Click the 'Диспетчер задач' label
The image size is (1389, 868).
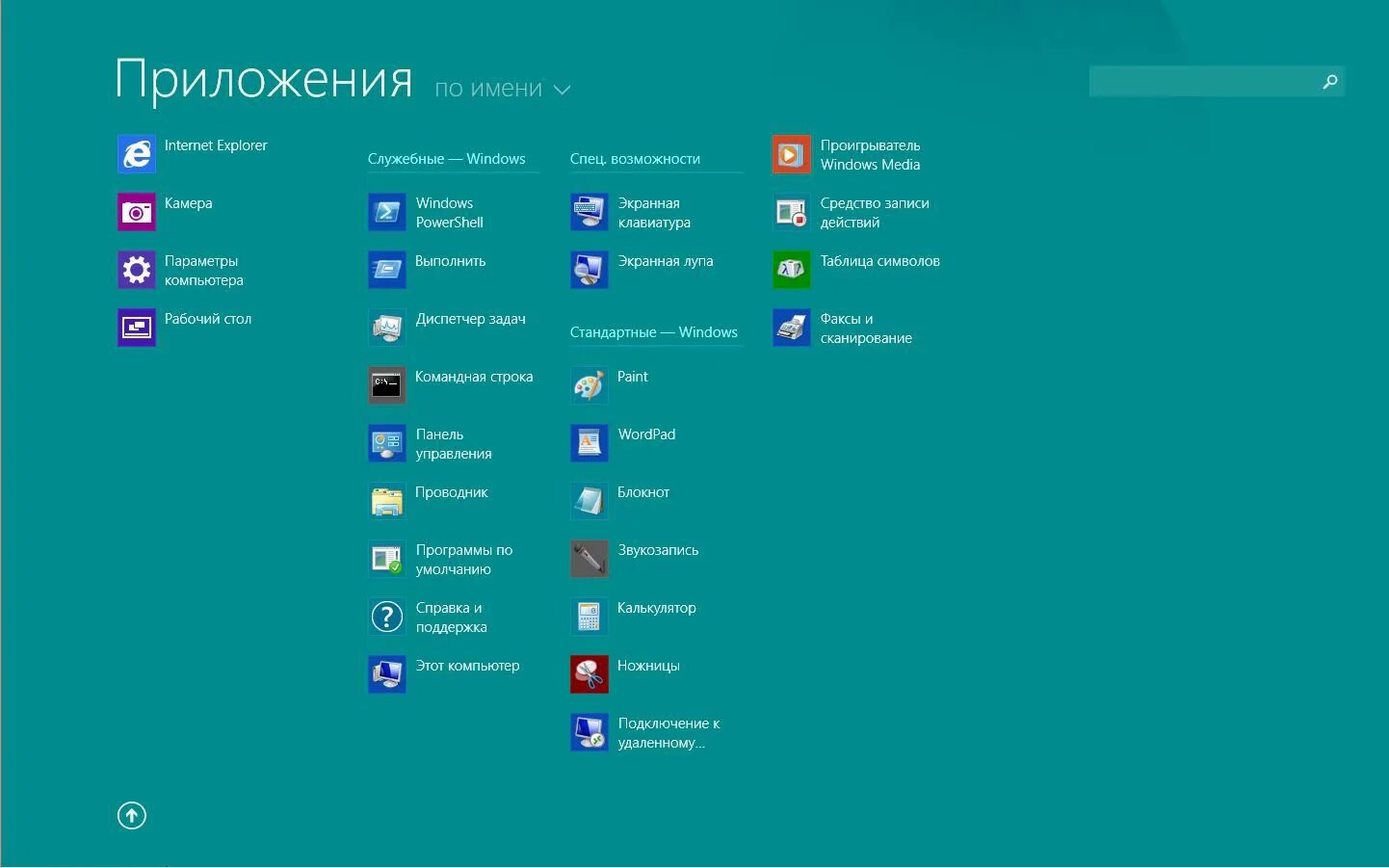click(x=471, y=319)
